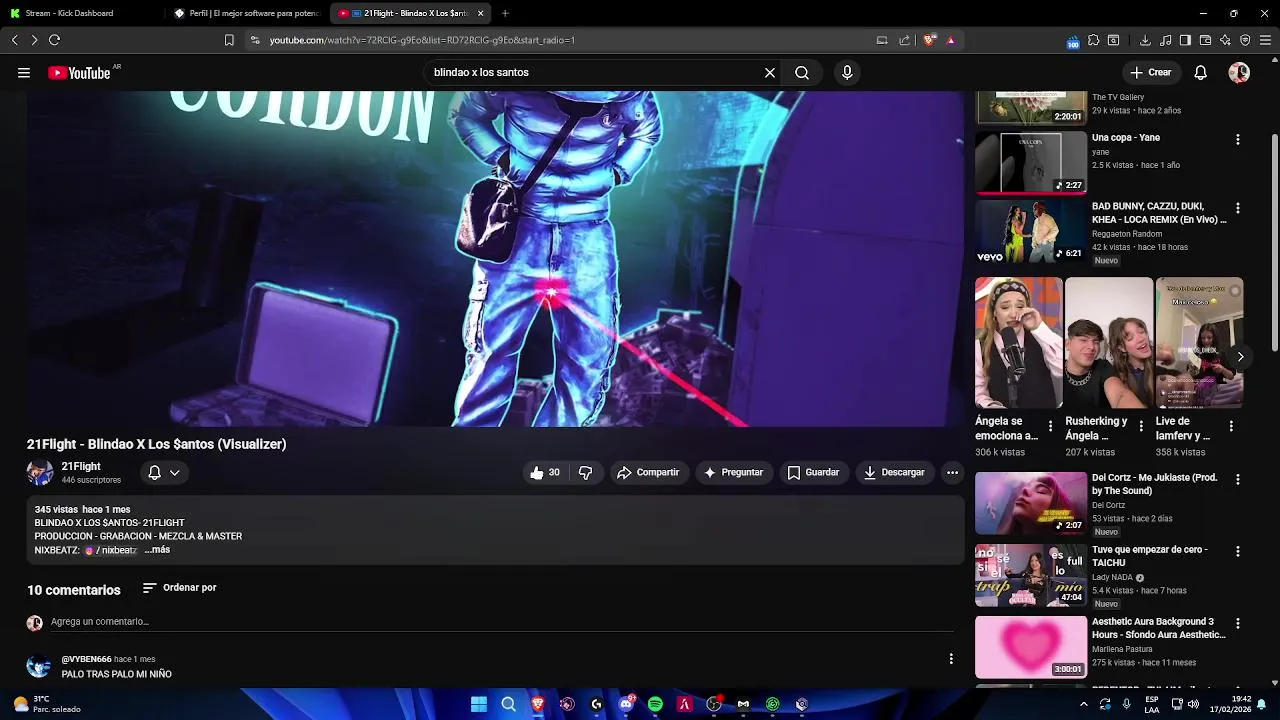Switch to Stream - Kick Dashboard tab
Screen dimensions: 1280x720
click(80, 13)
